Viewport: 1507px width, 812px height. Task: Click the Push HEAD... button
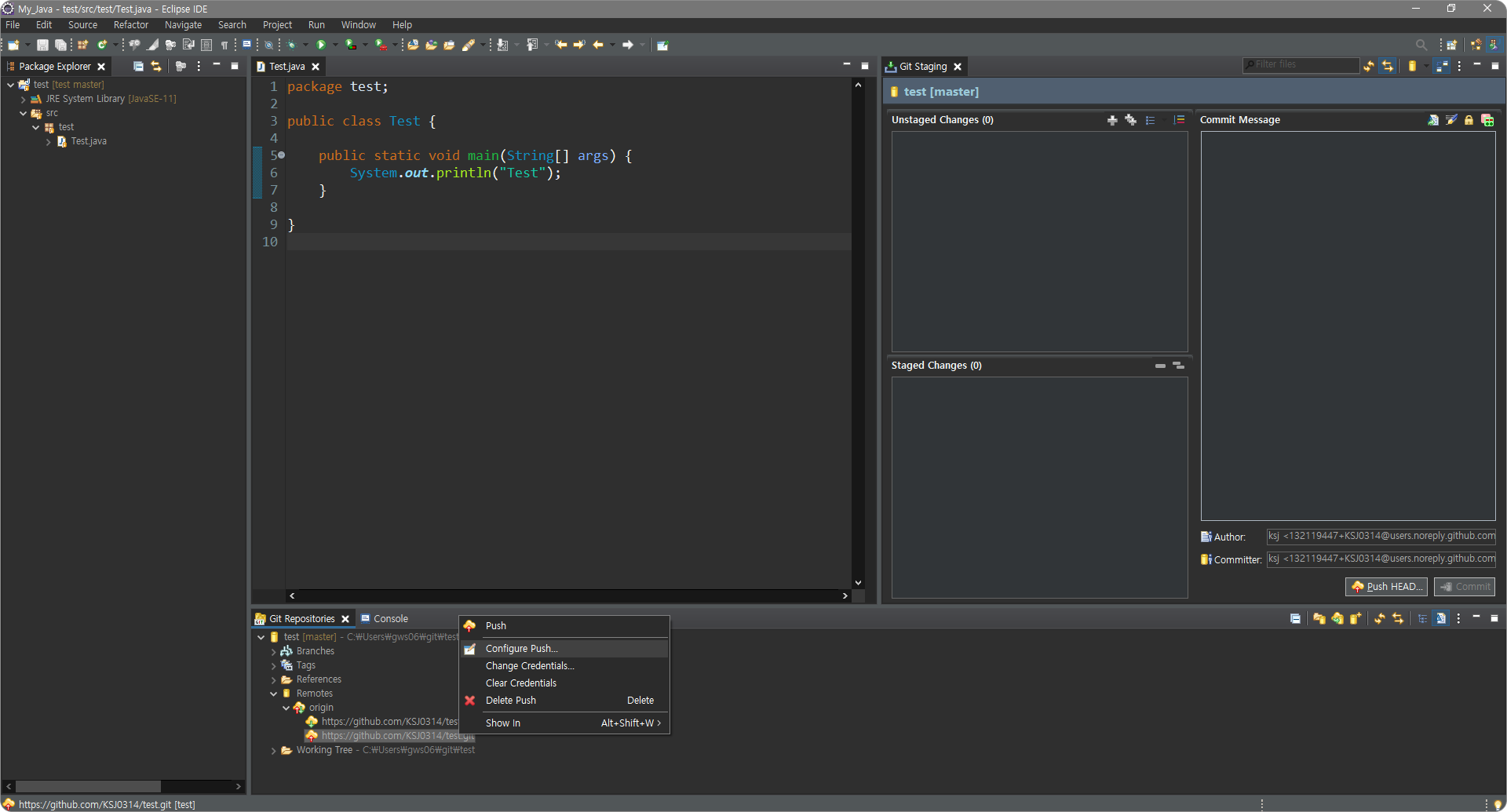[1386, 587]
